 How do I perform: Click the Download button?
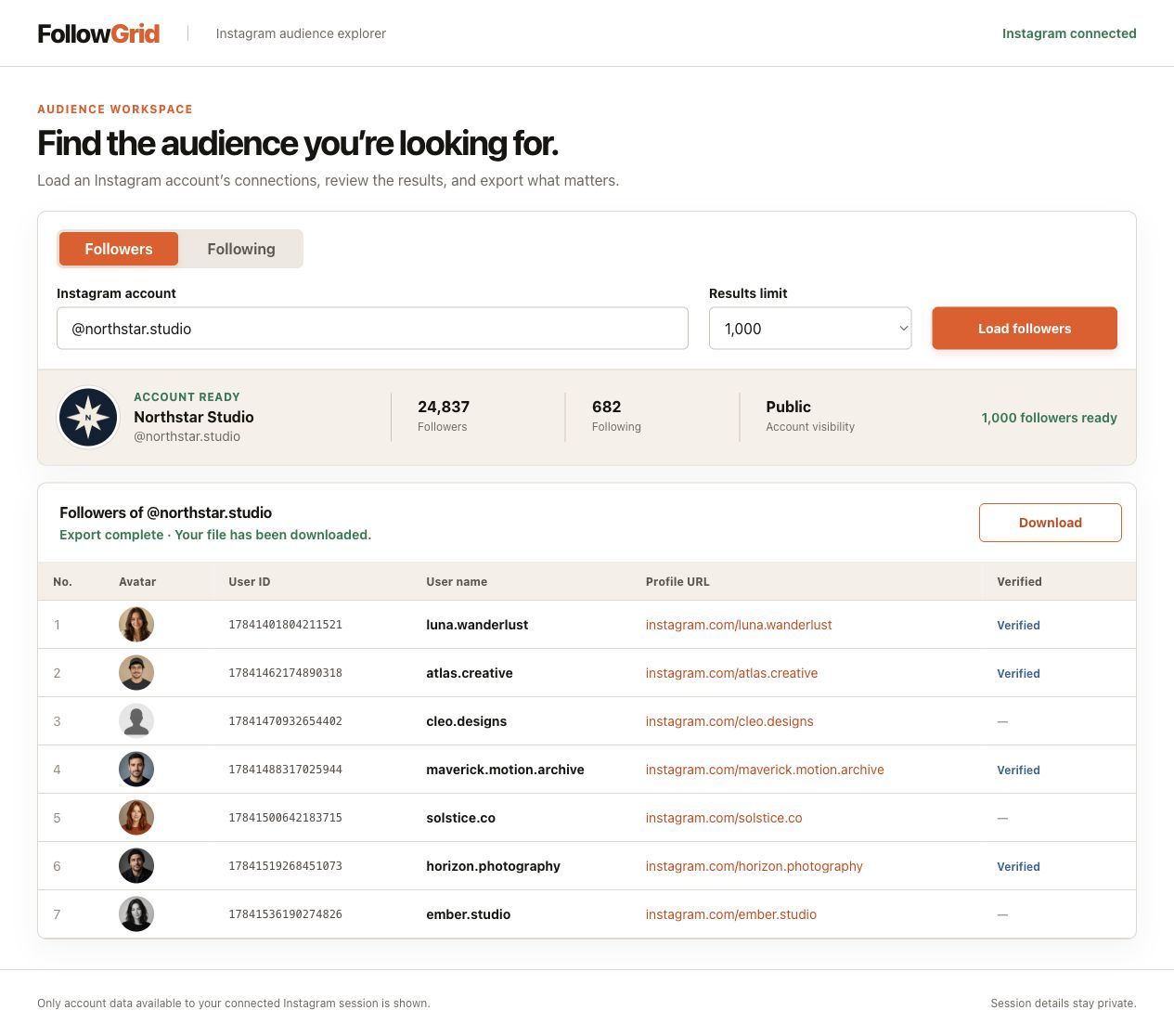point(1051,523)
